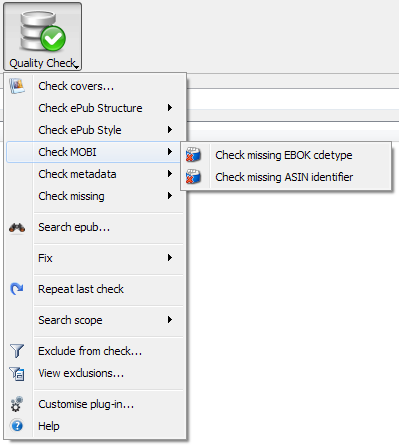Image resolution: width=399 pixels, height=447 pixels.
Task: Click the Check covers picture icon
Action: 17,86
